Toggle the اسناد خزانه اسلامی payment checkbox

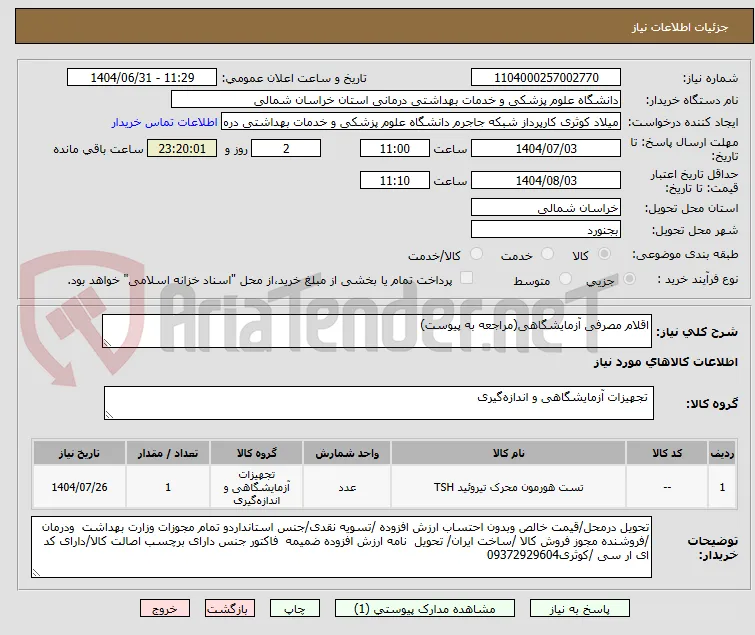tap(466, 278)
